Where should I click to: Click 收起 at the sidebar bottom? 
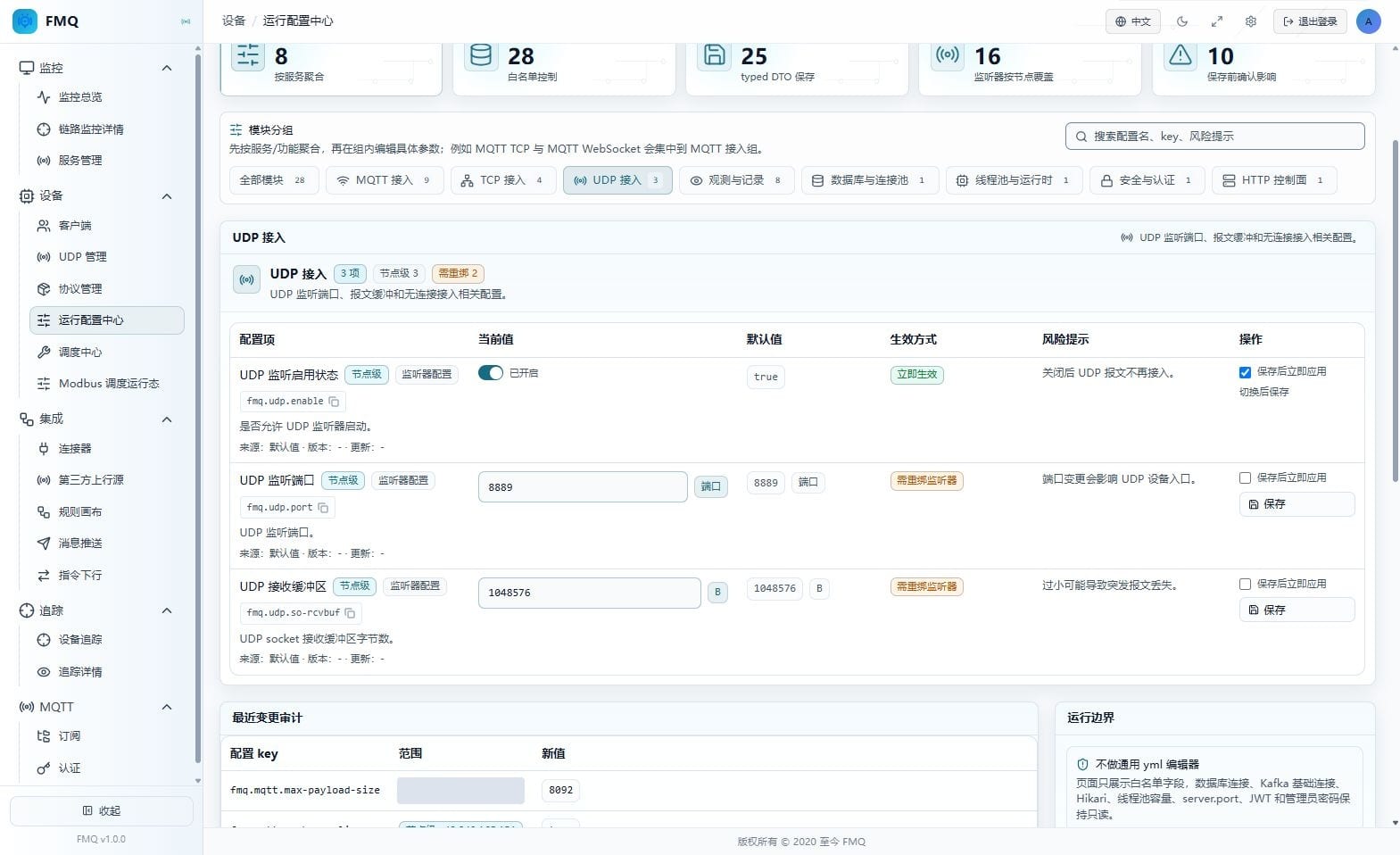coord(102,811)
